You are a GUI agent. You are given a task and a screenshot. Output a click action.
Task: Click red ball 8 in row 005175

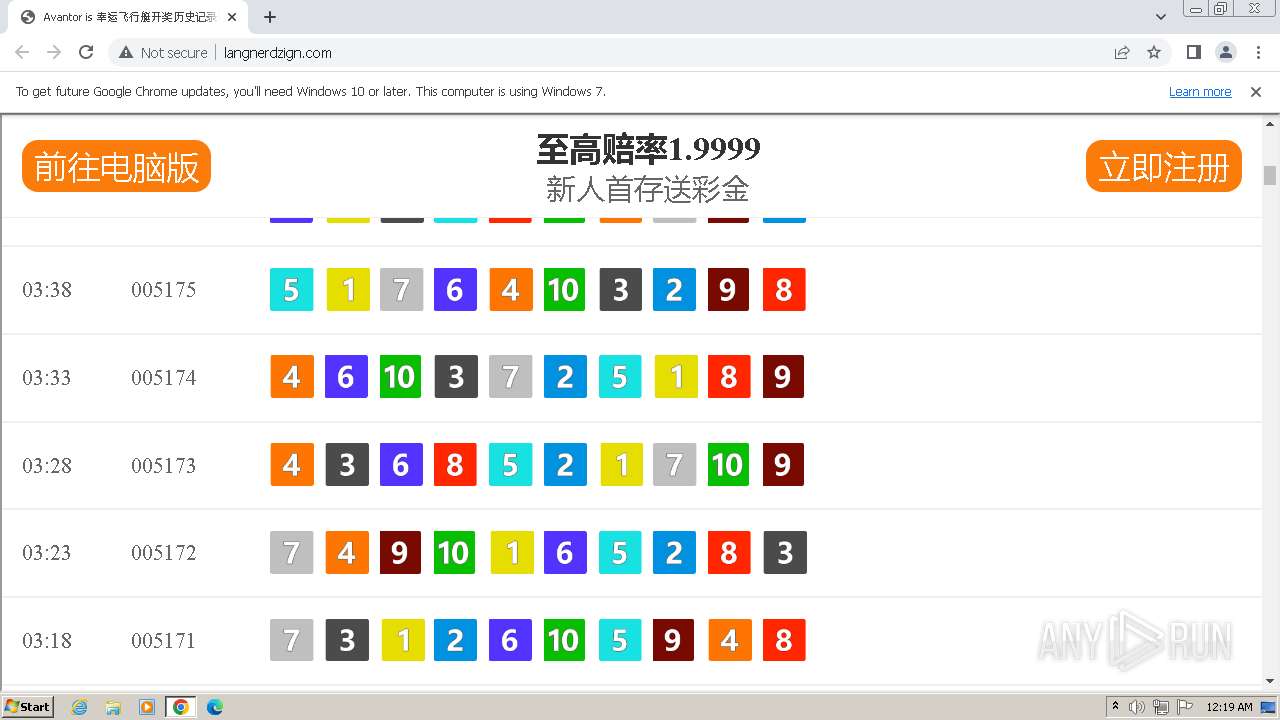(784, 290)
